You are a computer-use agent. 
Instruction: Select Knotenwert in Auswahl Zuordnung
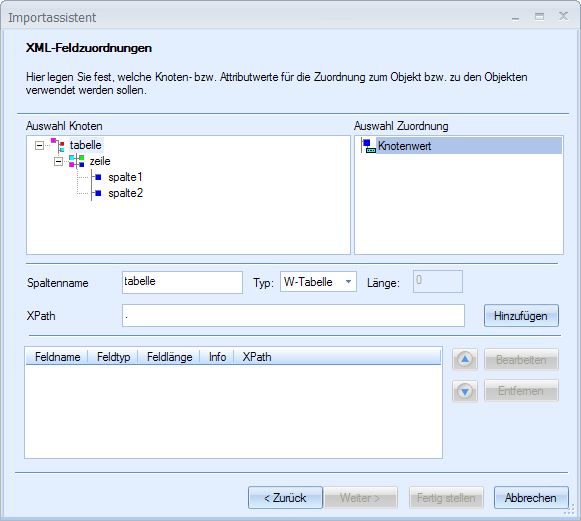click(x=404, y=146)
